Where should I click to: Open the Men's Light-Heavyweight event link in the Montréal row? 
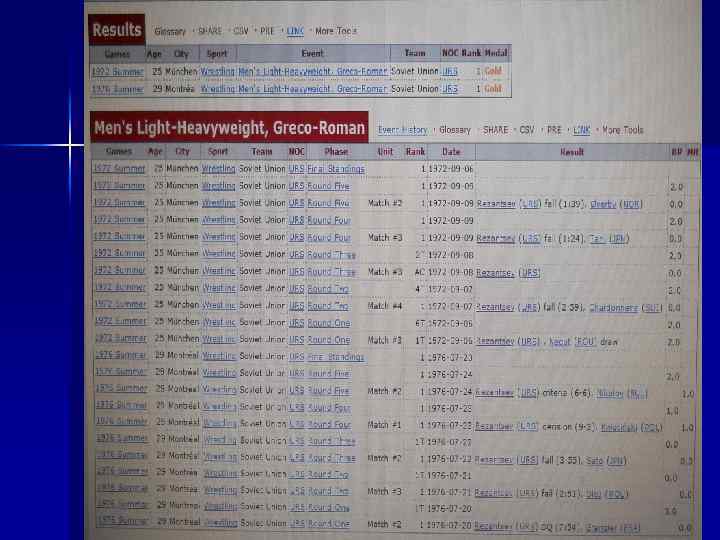[x=313, y=89]
